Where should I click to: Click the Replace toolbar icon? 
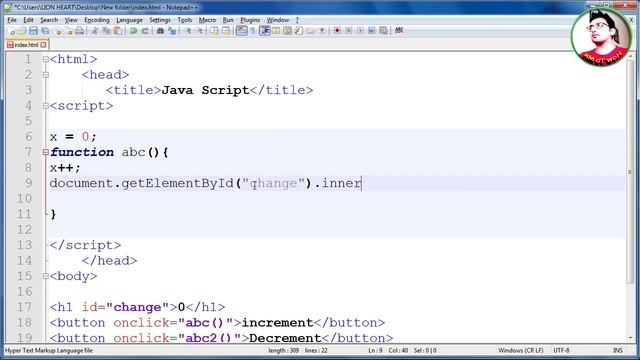172,31
